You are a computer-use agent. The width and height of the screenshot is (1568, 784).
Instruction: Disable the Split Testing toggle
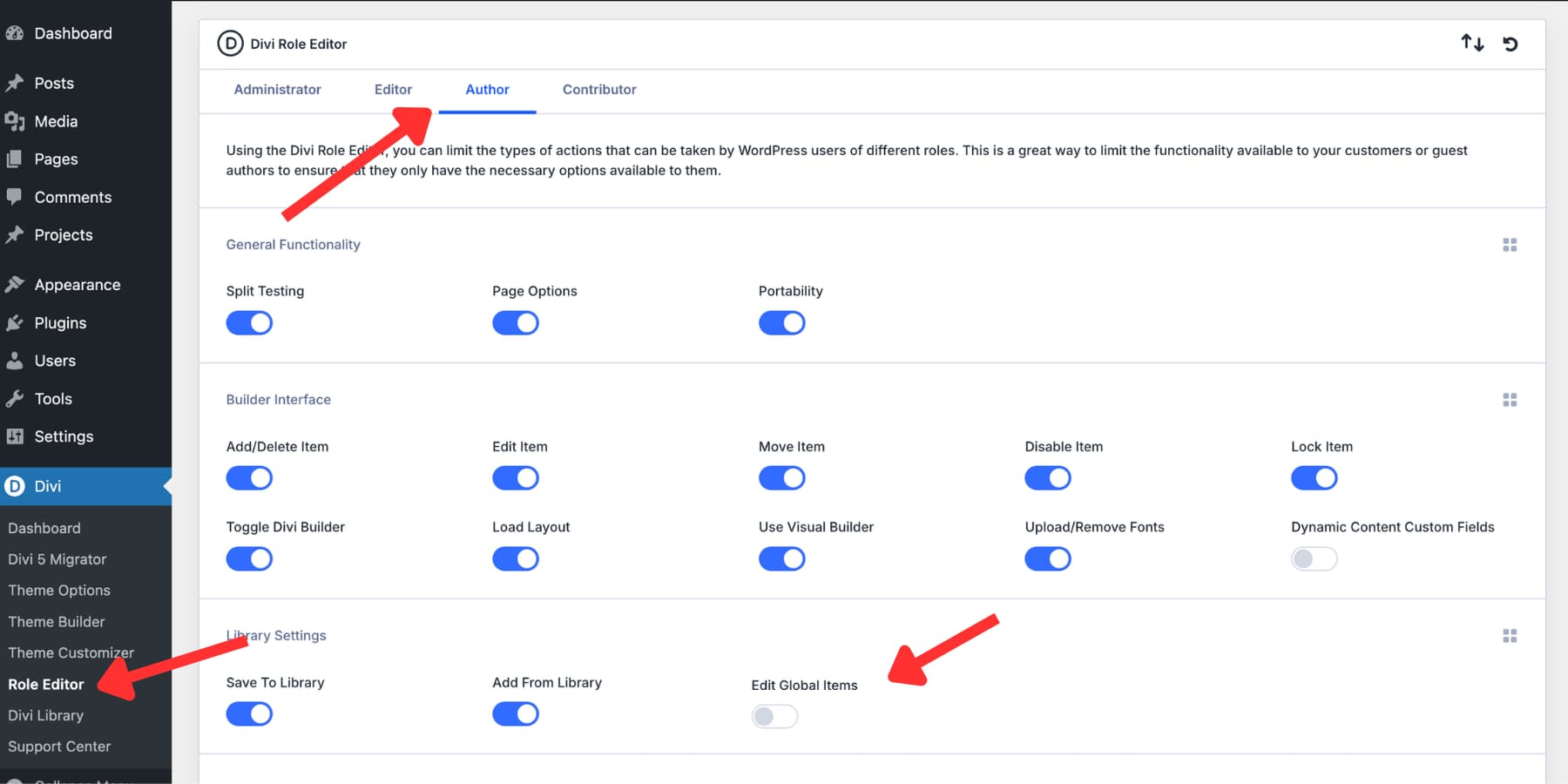tap(249, 322)
